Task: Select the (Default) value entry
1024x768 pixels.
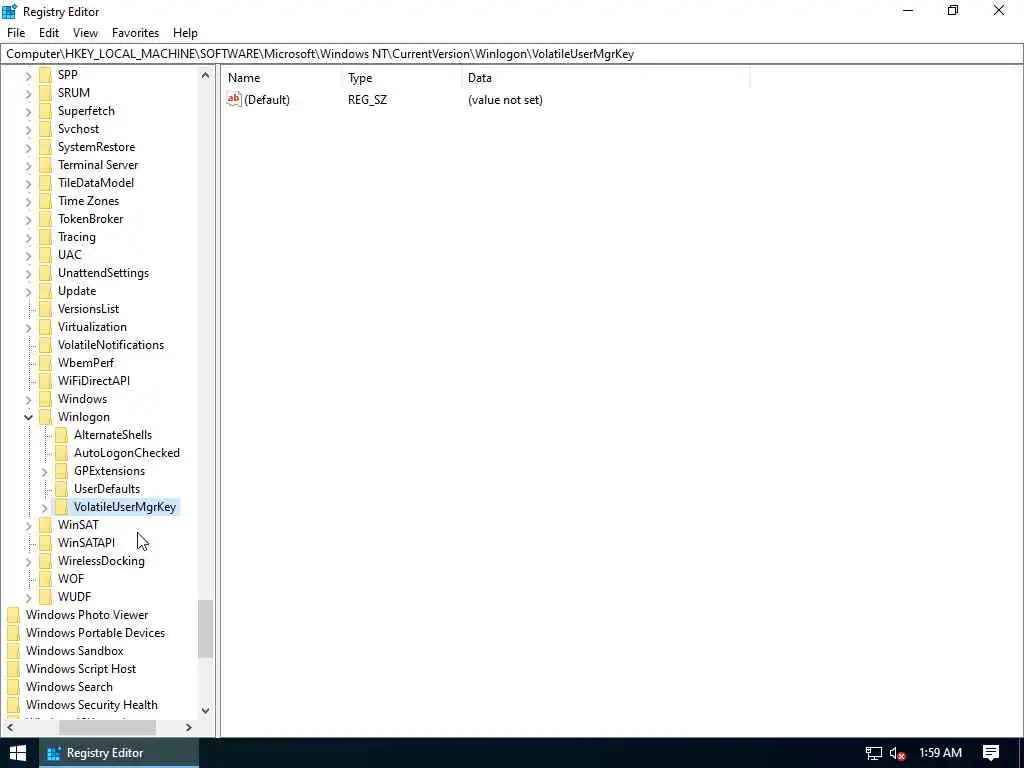Action: pos(266,100)
